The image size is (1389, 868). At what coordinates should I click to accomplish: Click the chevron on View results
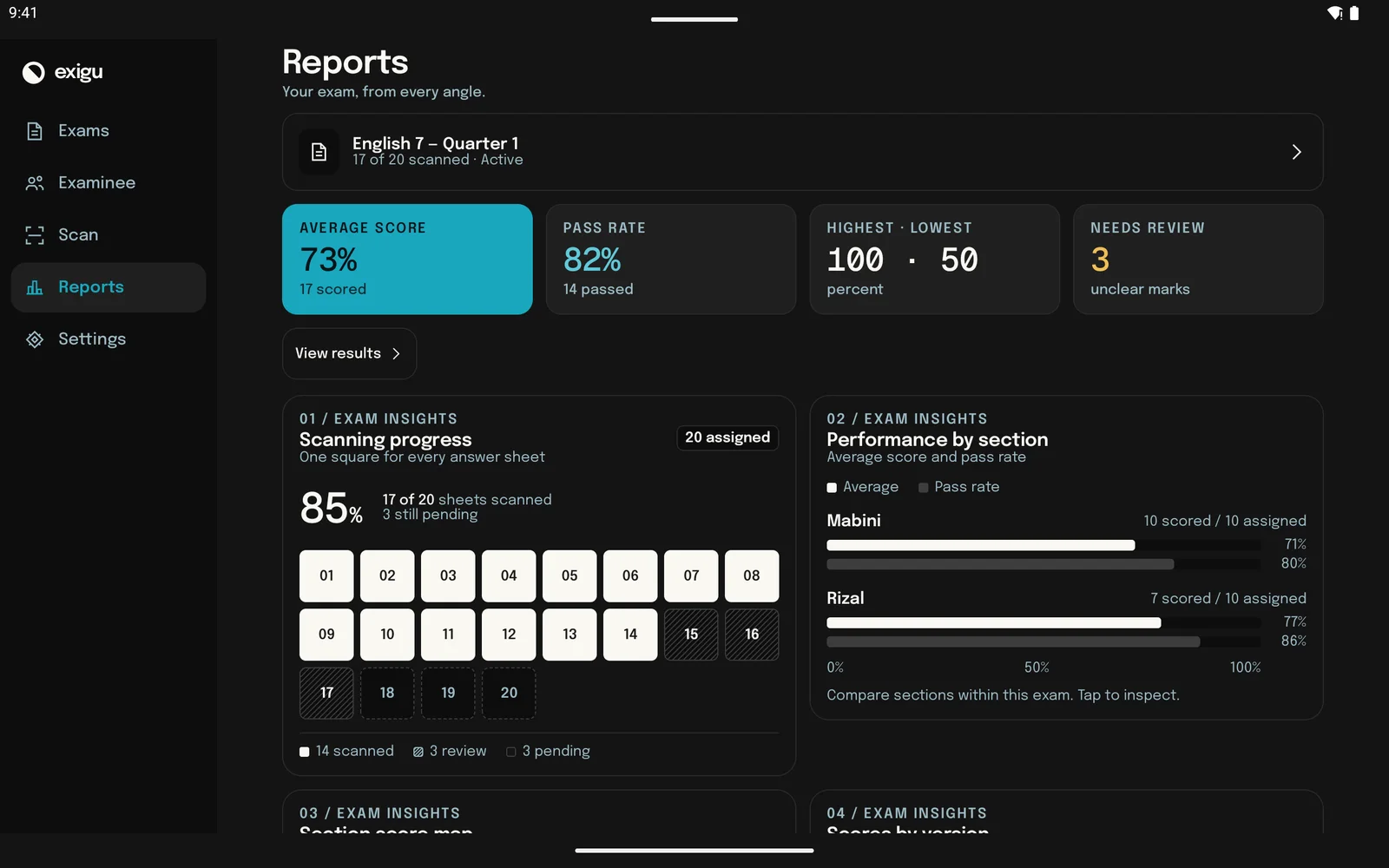(x=396, y=353)
